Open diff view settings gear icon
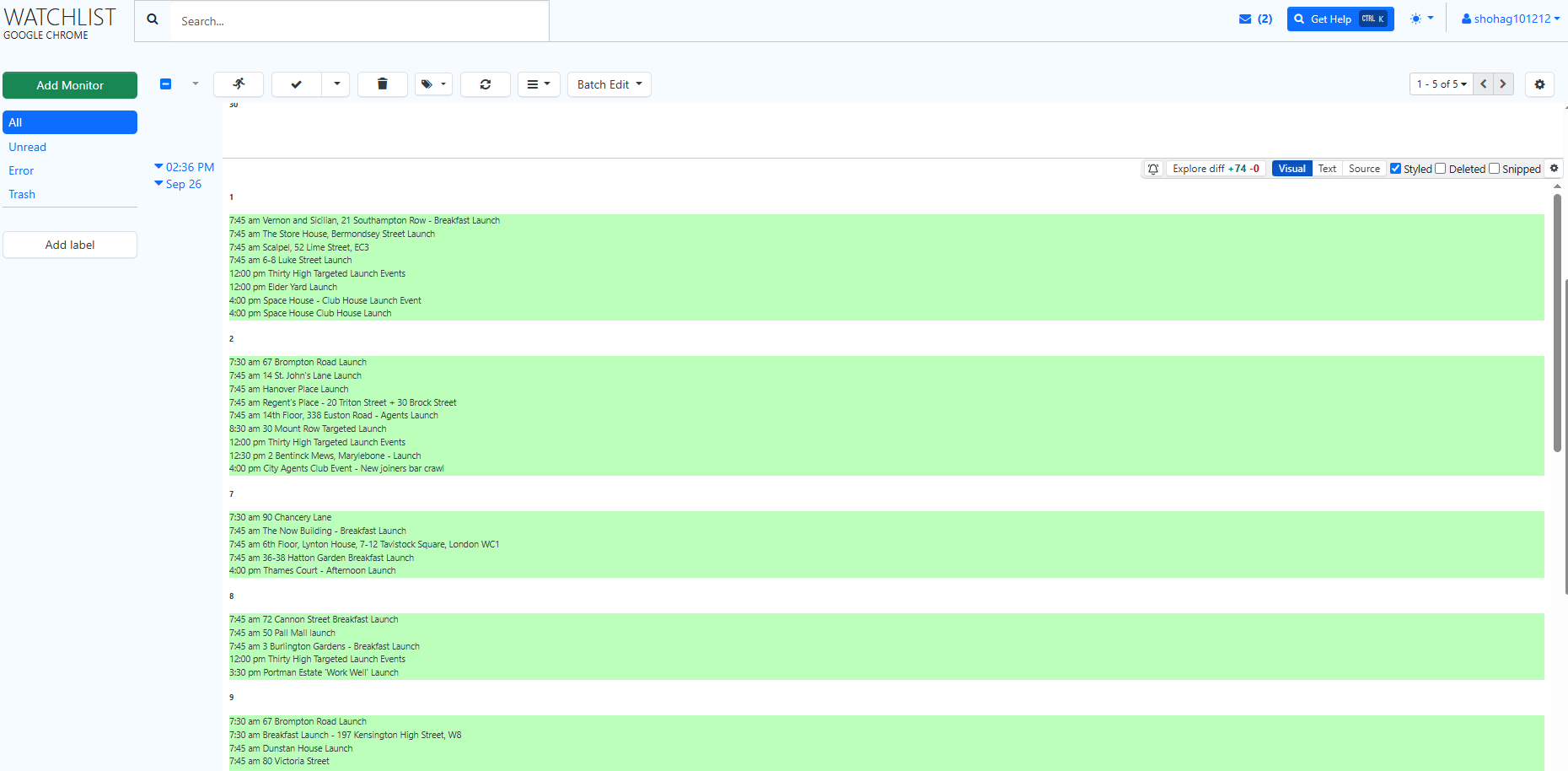 tap(1555, 169)
